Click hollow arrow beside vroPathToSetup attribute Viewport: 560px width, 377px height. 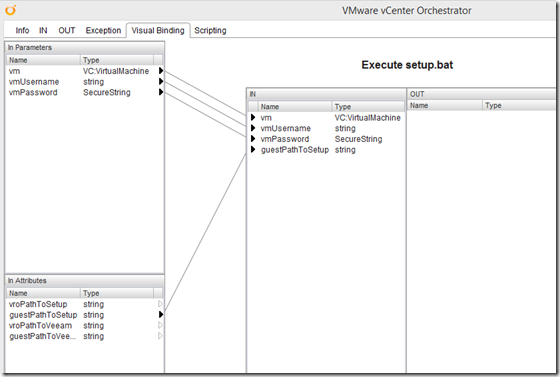pos(160,304)
